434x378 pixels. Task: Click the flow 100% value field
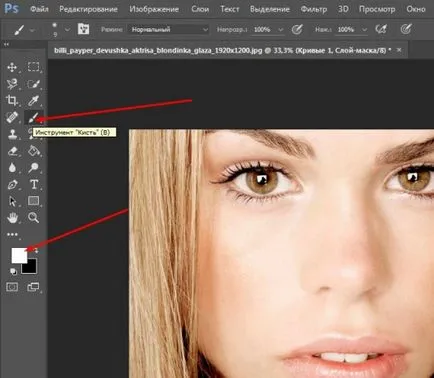click(x=347, y=30)
